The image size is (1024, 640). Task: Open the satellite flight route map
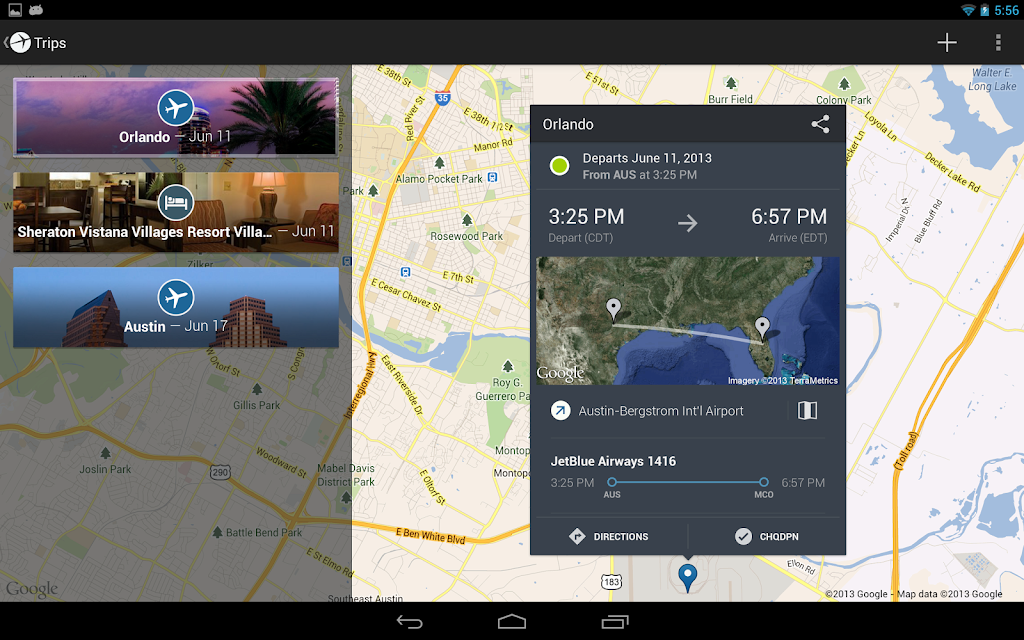coord(688,321)
